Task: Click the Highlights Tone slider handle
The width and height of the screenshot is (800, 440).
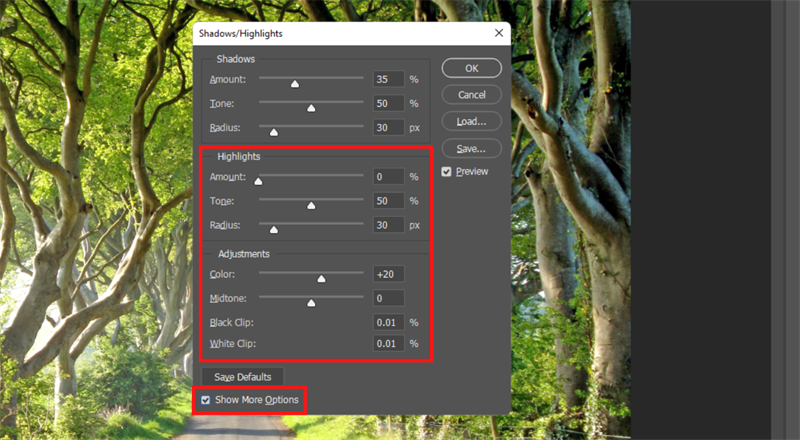Action: point(311,205)
